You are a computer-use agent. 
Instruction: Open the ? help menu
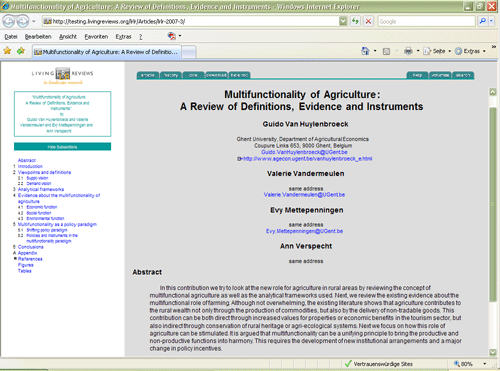[x=141, y=37]
